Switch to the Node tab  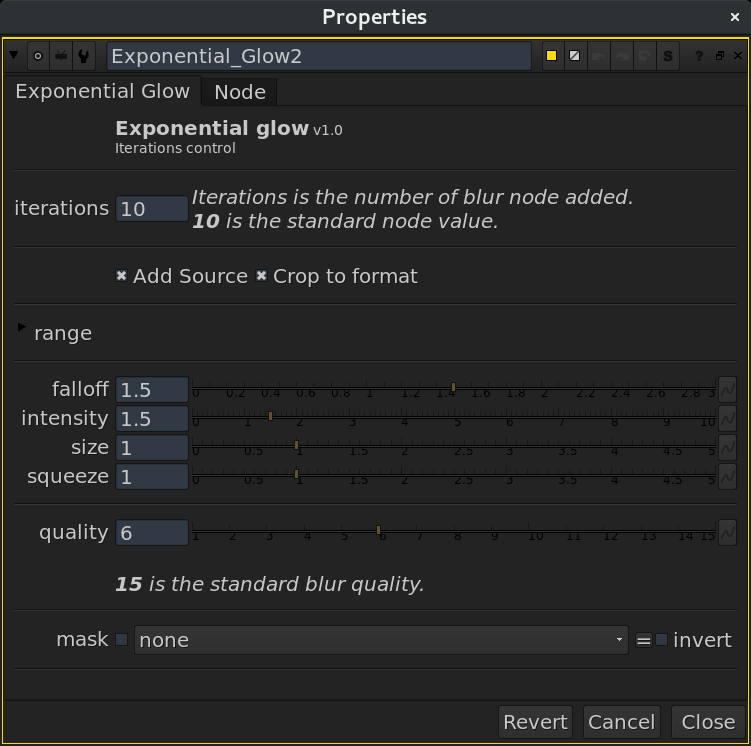240,93
